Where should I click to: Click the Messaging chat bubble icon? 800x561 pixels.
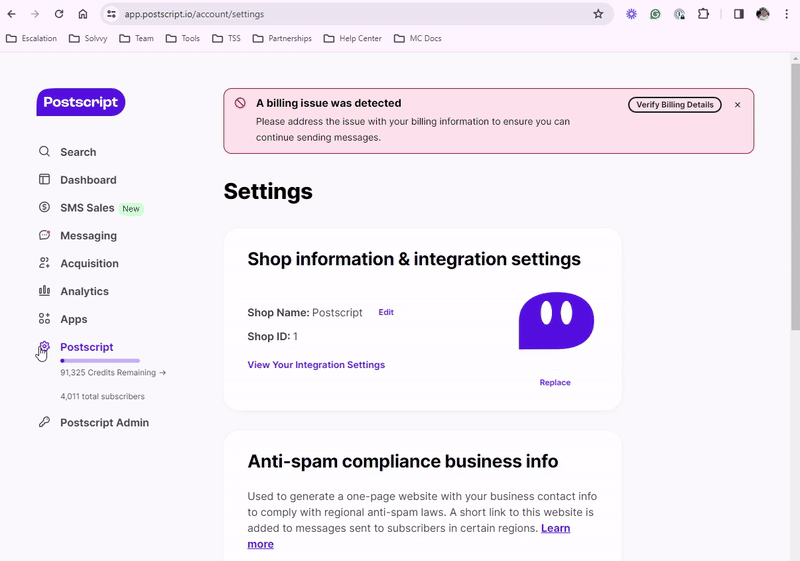44,235
